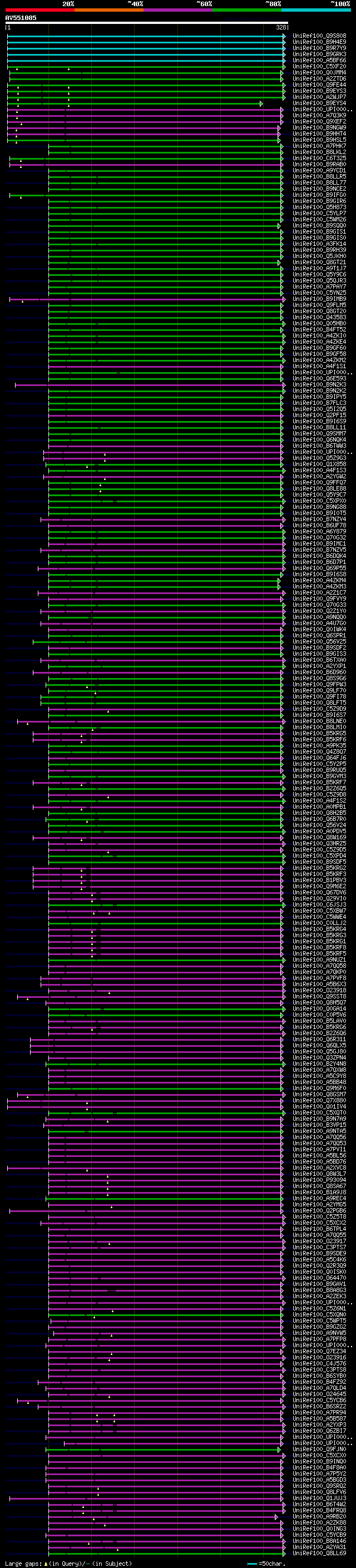This screenshot has height=1568, width=356.
Task: Select hit UniRef100_Q64FJ6
Action: tap(319, 758)
